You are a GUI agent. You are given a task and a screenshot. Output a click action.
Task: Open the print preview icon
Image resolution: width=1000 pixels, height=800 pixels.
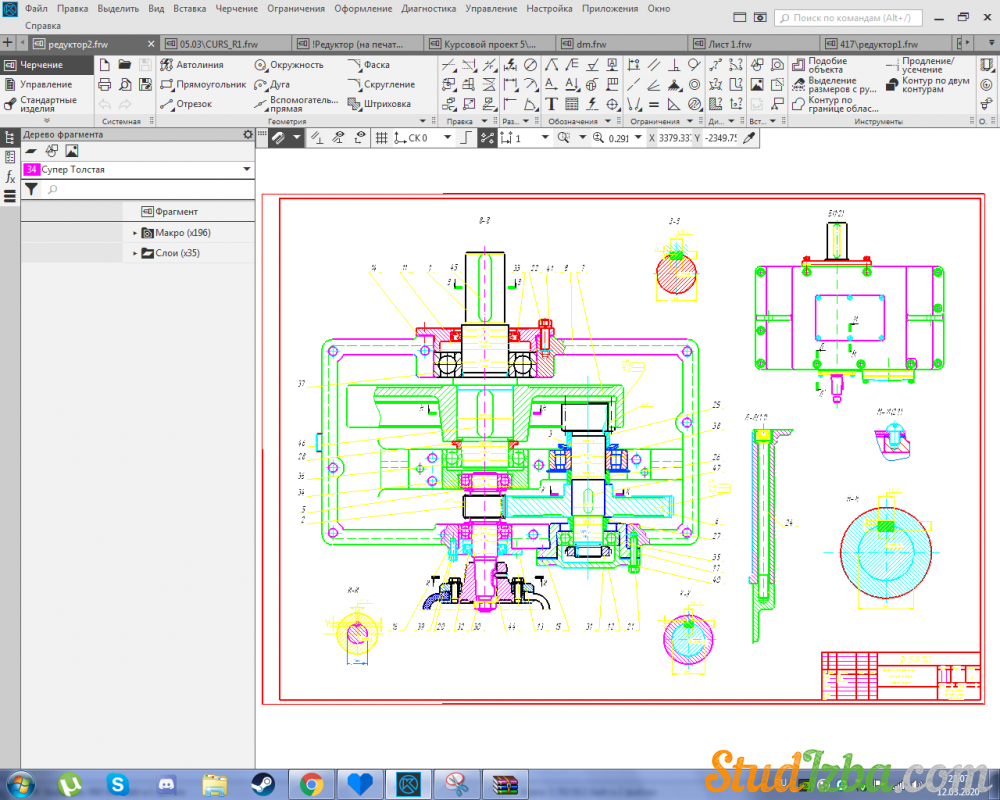click(125, 85)
